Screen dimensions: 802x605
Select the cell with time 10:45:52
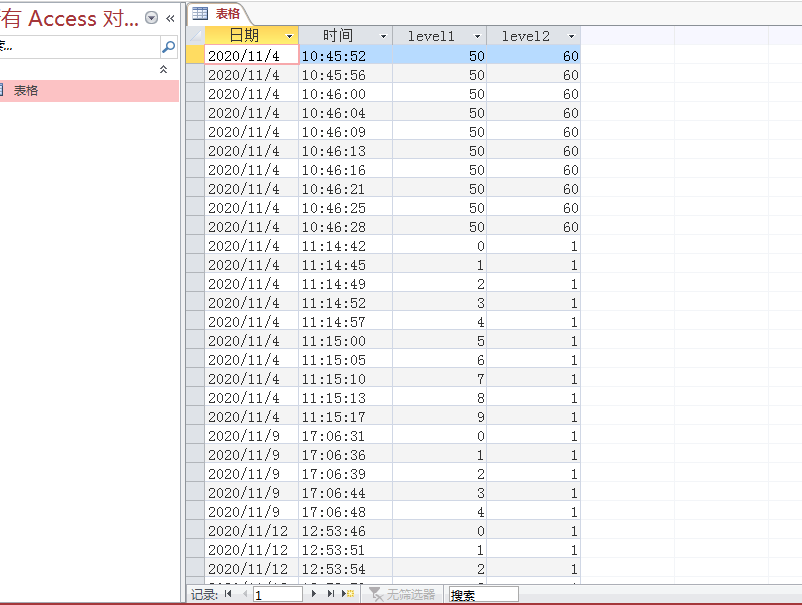(x=346, y=55)
